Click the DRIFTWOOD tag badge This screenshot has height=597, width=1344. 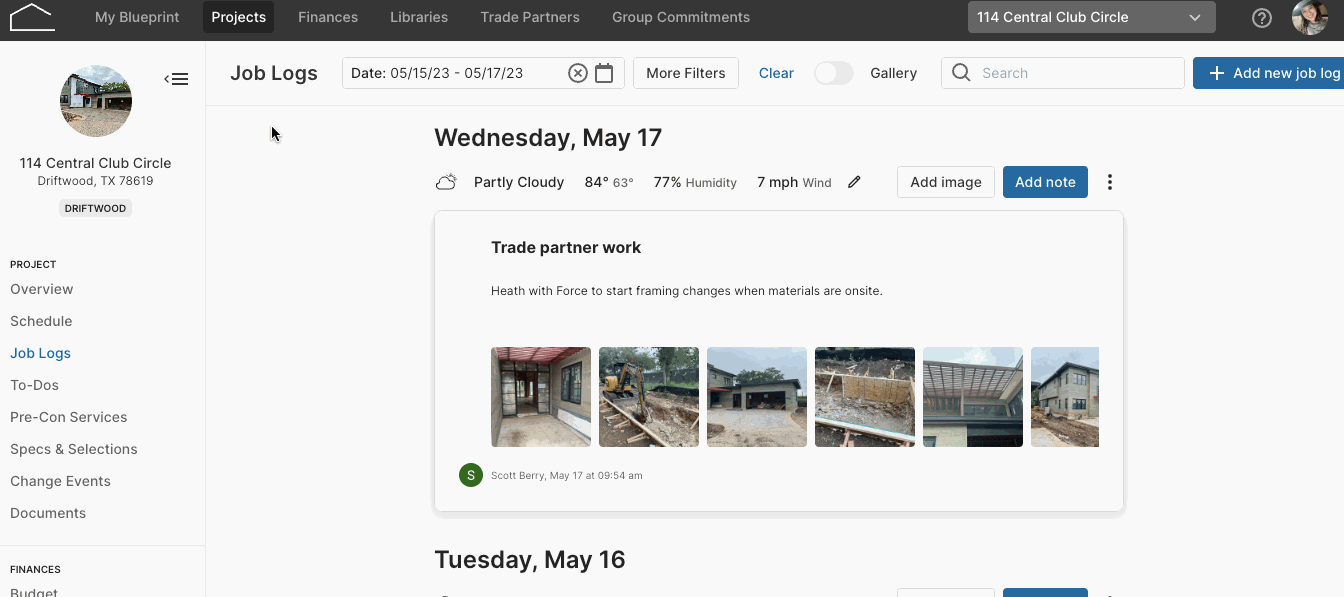point(96,208)
